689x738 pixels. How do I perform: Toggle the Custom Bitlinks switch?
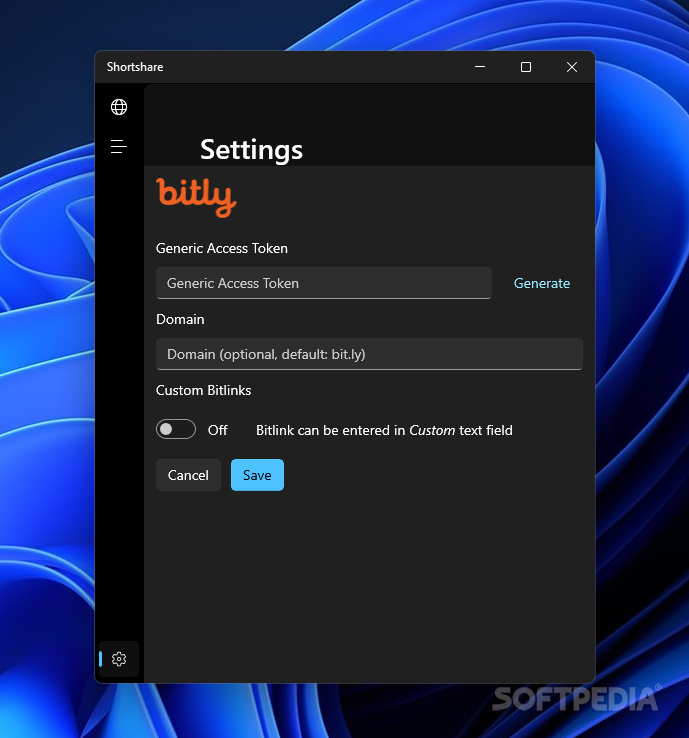coord(176,429)
